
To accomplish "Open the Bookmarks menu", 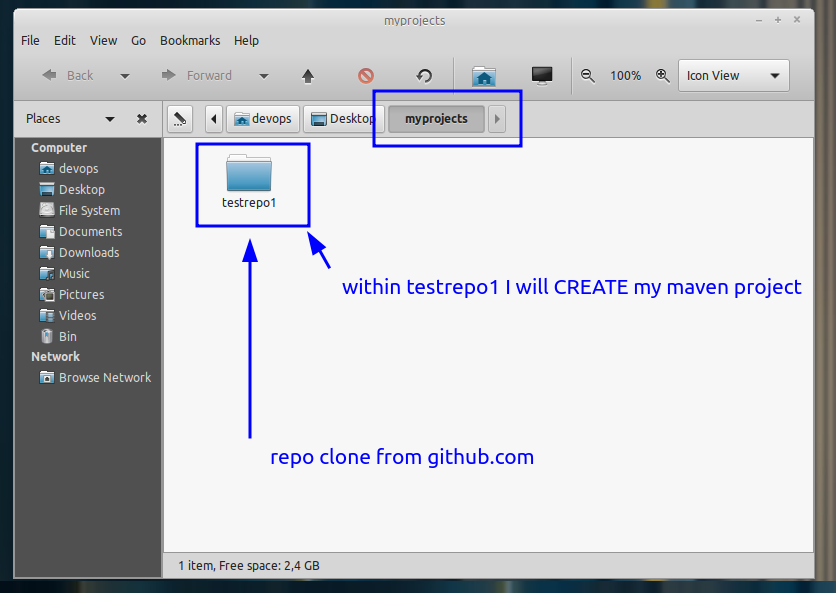I will click(190, 41).
